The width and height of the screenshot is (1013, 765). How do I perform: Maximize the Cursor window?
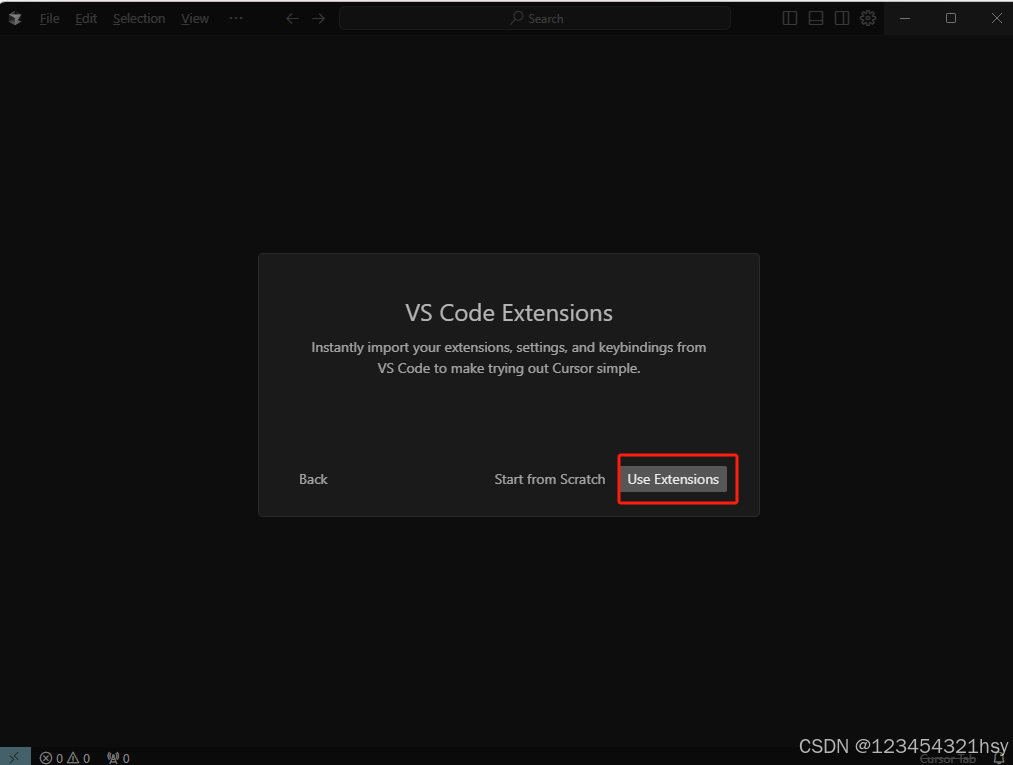(x=951, y=18)
